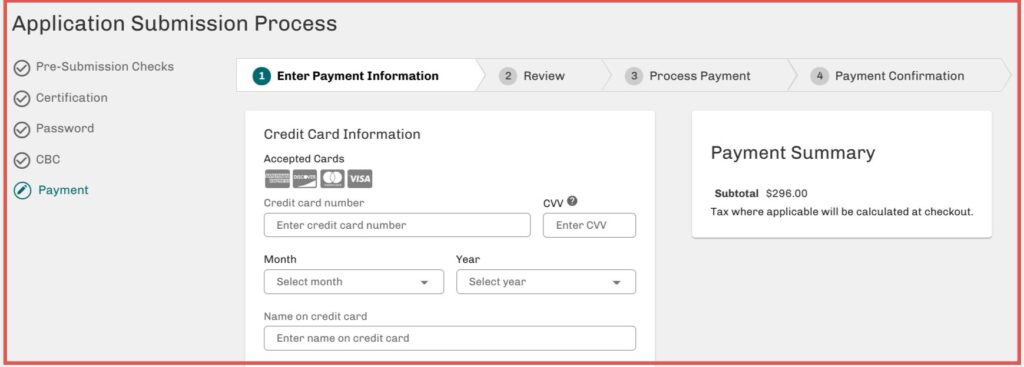This screenshot has width=1024, height=367.
Task: Open the Select year dropdown
Action: pos(546,281)
